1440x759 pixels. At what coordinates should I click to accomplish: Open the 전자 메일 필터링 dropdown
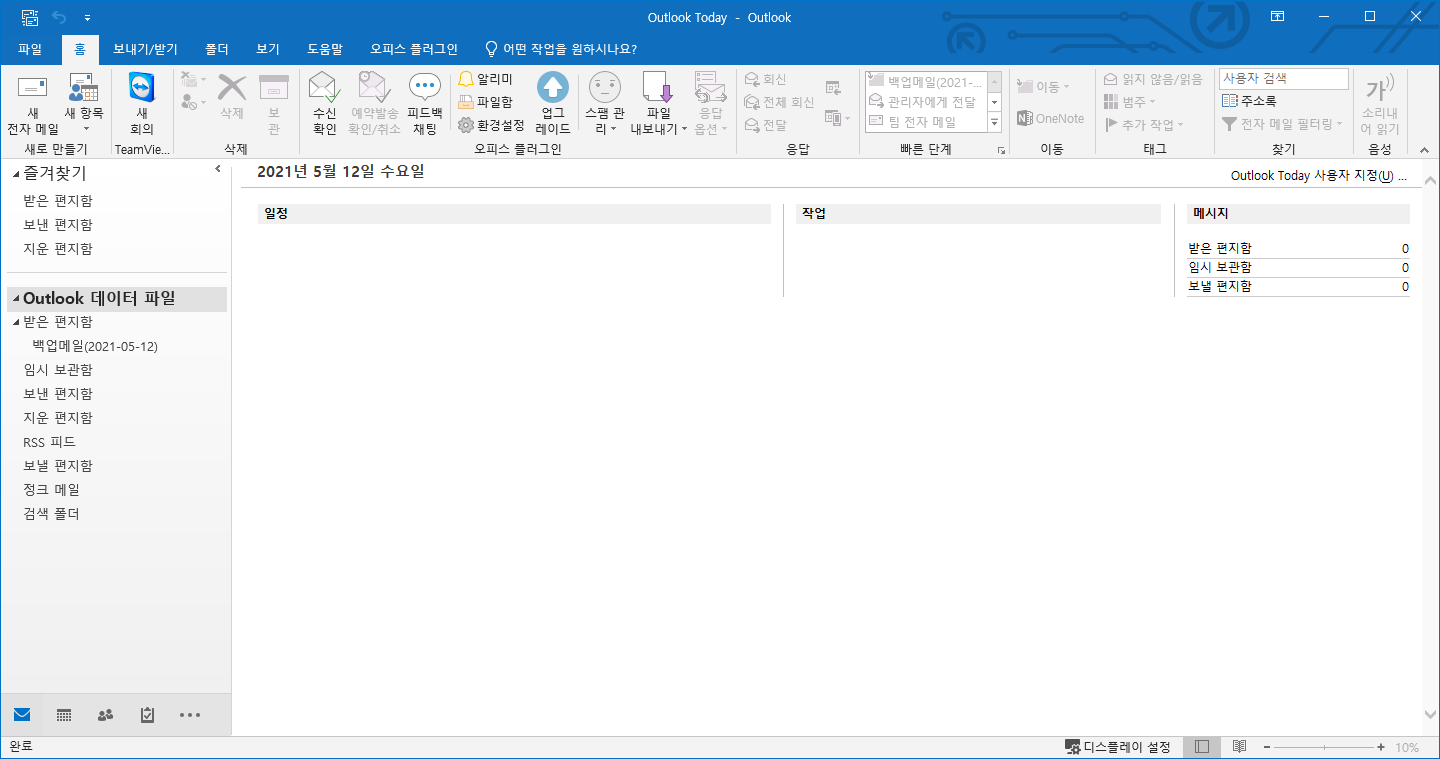pos(1283,124)
